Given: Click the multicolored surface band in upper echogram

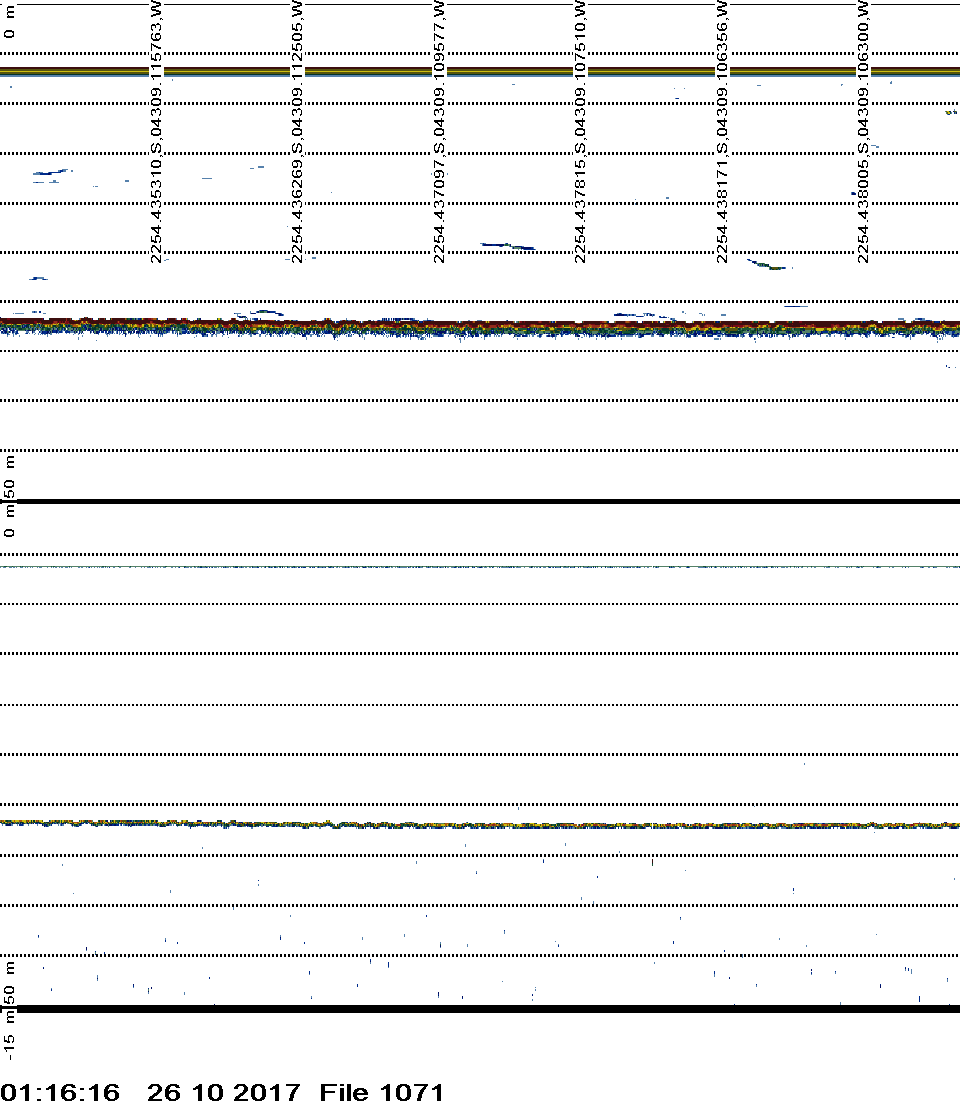Looking at the screenshot, I should pyautogui.click(x=480, y=71).
